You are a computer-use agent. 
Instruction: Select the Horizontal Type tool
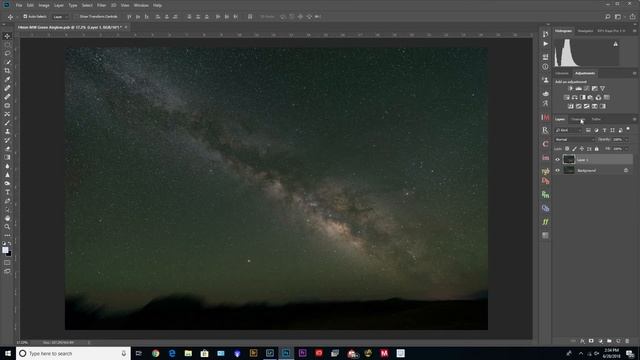[7, 192]
